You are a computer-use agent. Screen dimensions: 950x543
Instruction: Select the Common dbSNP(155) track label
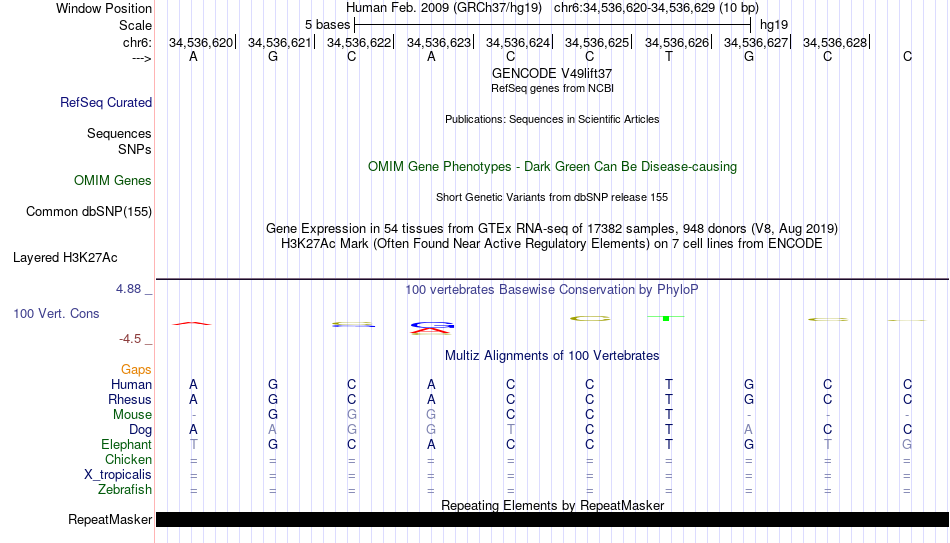pos(89,212)
